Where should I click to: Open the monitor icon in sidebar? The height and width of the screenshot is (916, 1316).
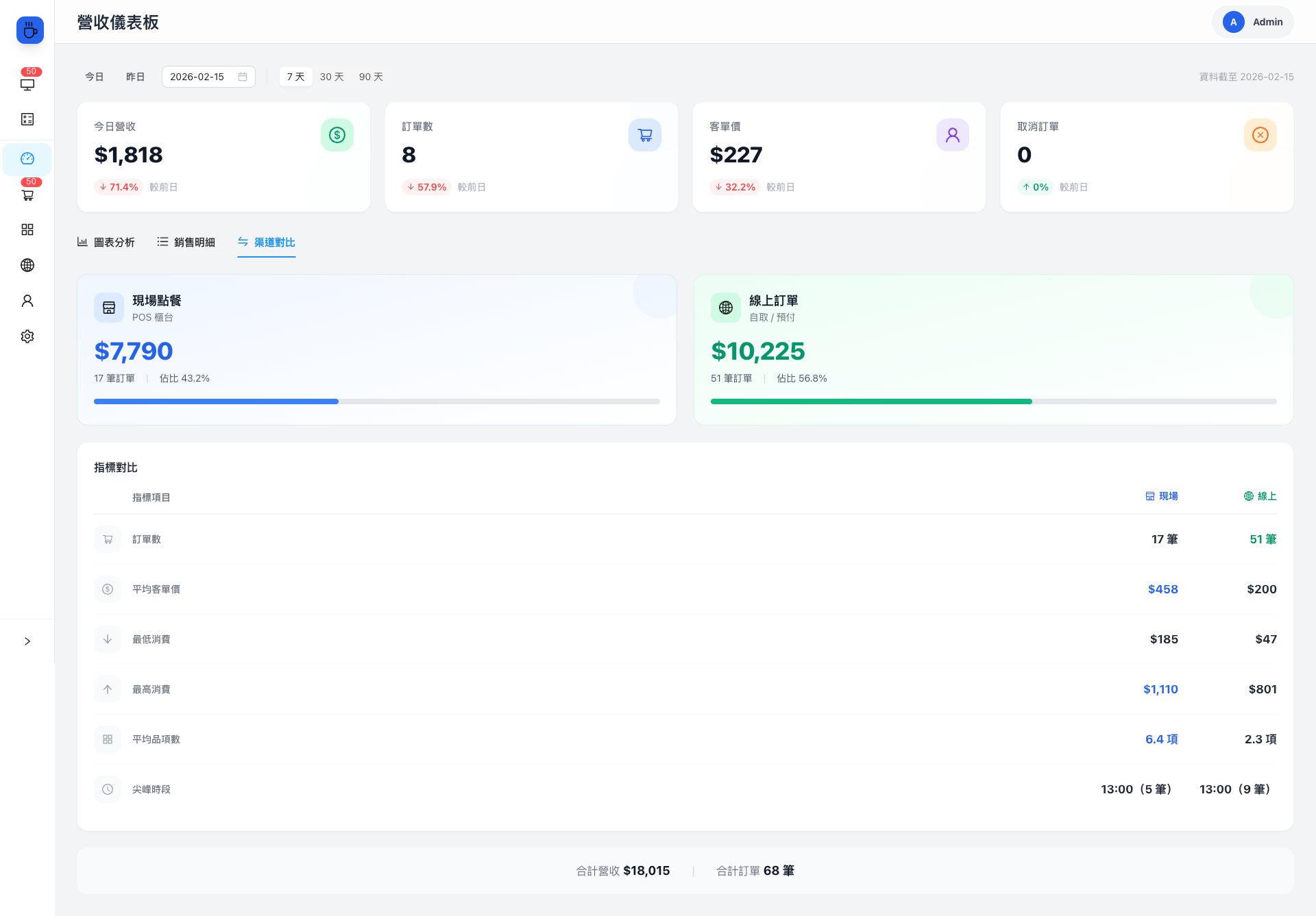(x=27, y=84)
